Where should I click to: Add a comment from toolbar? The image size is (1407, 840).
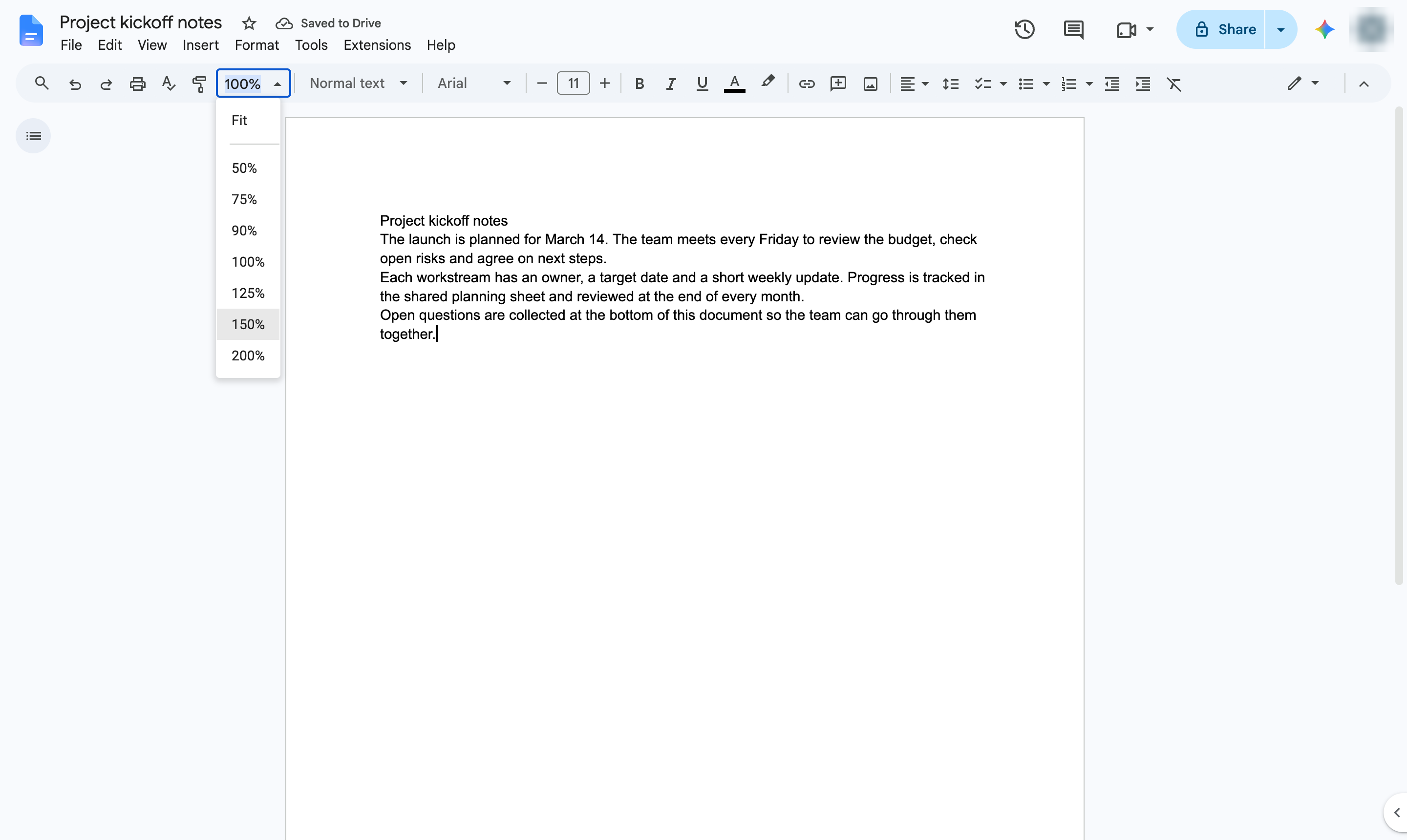point(838,84)
